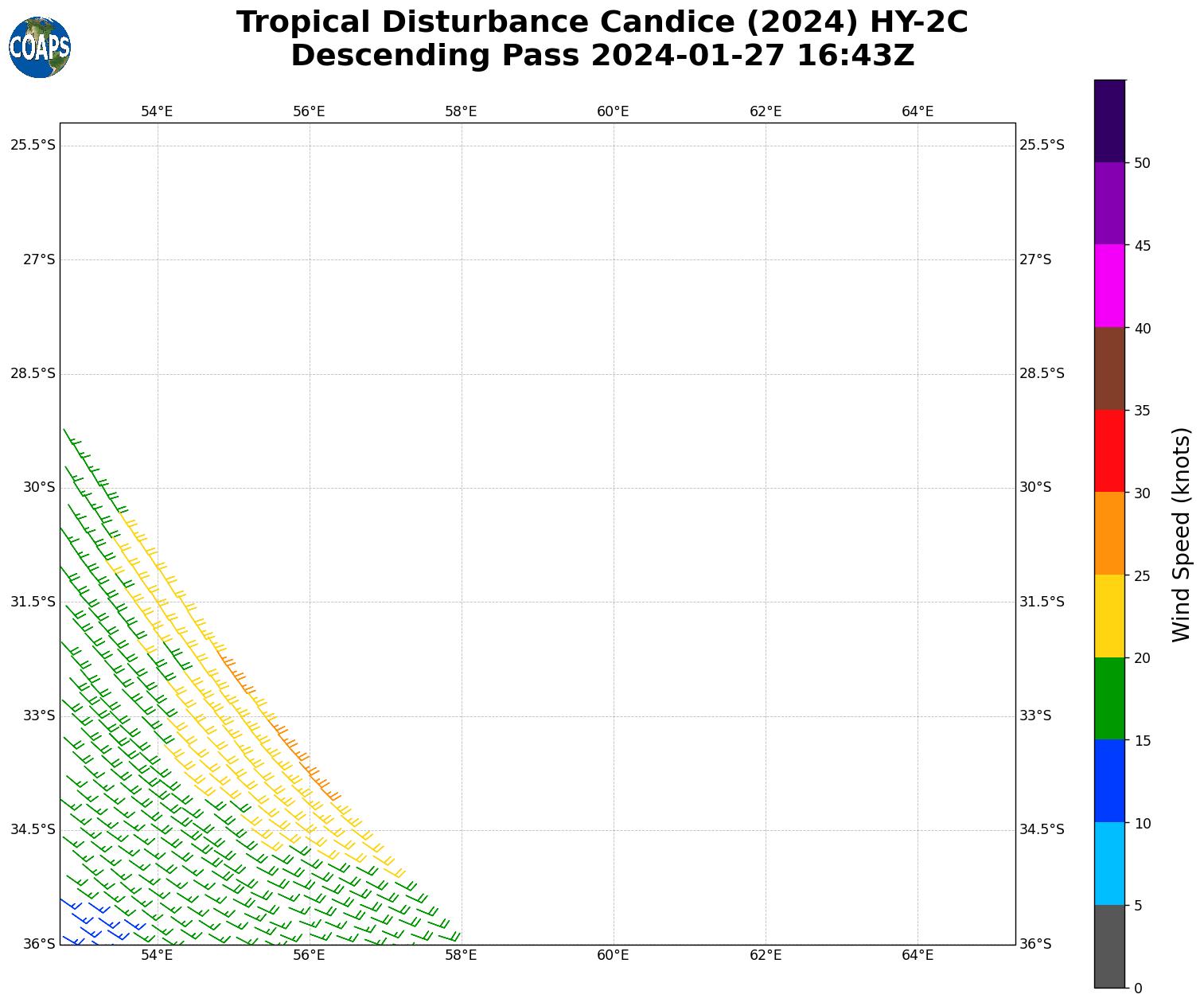The width and height of the screenshot is (1204, 1006).
Task: Click the red 30-35 knots color band
Action: coord(1109,450)
